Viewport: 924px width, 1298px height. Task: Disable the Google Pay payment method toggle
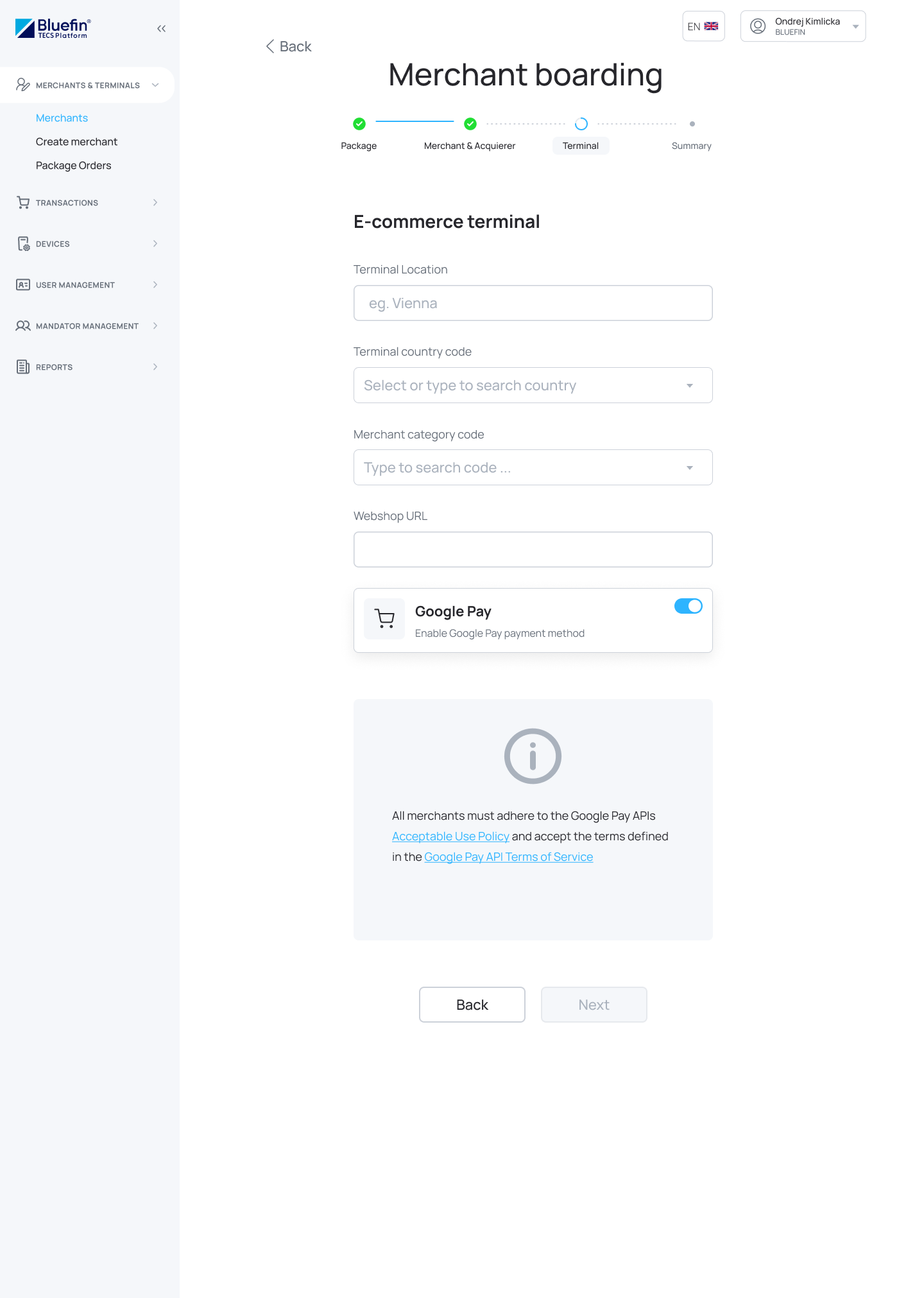[x=688, y=605]
